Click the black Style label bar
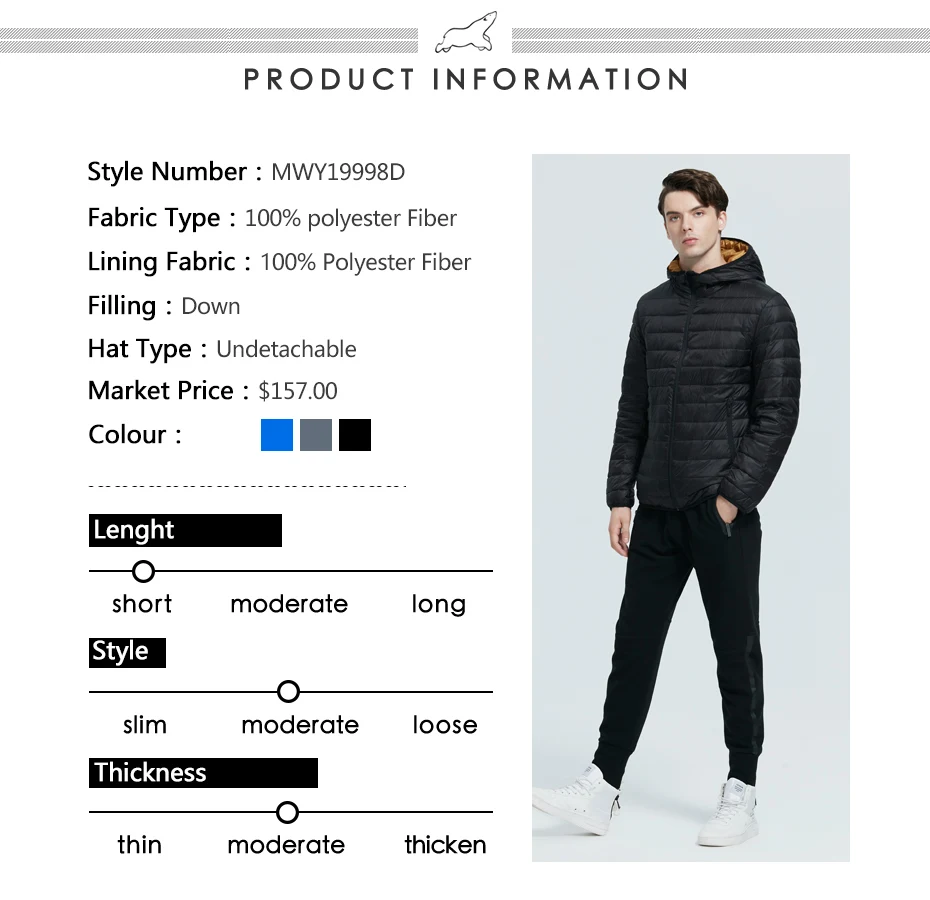Screen dimensions: 930x900 128,653
